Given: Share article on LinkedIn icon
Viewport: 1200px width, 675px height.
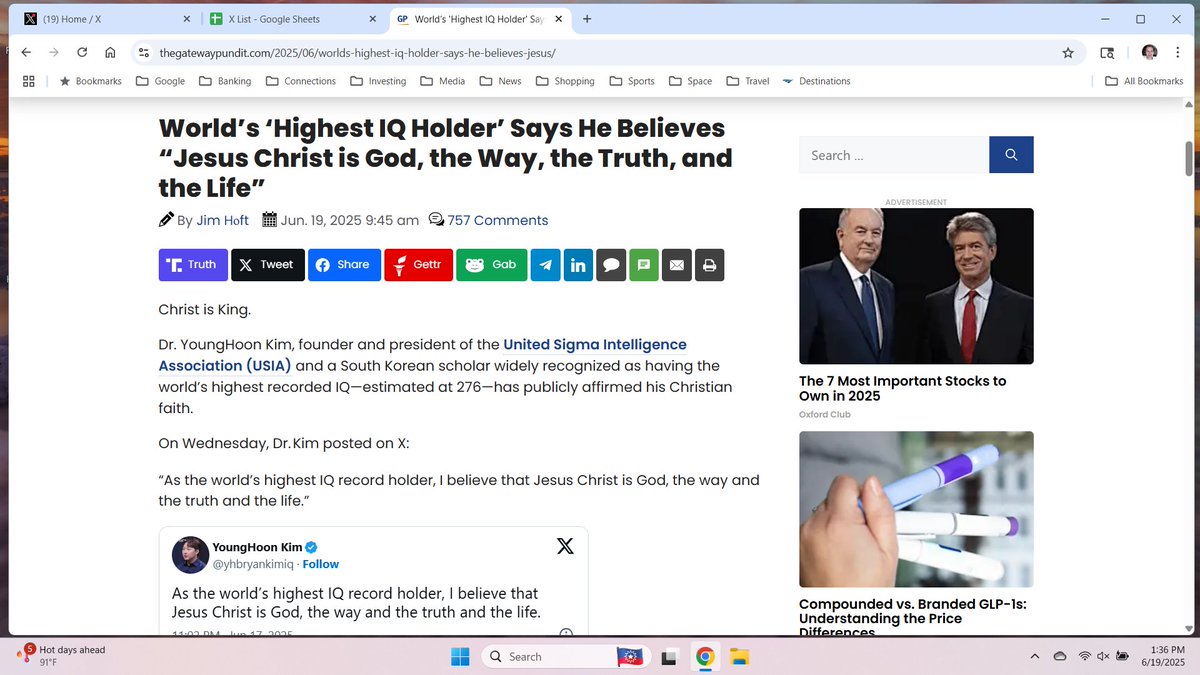Looking at the screenshot, I should [578, 265].
